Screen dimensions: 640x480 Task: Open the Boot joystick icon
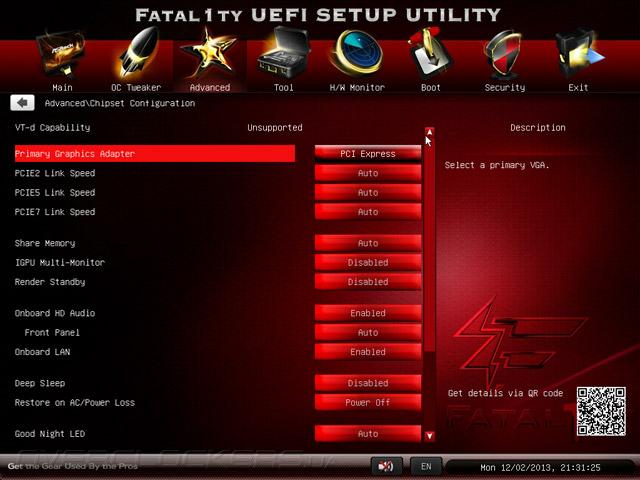tap(429, 53)
